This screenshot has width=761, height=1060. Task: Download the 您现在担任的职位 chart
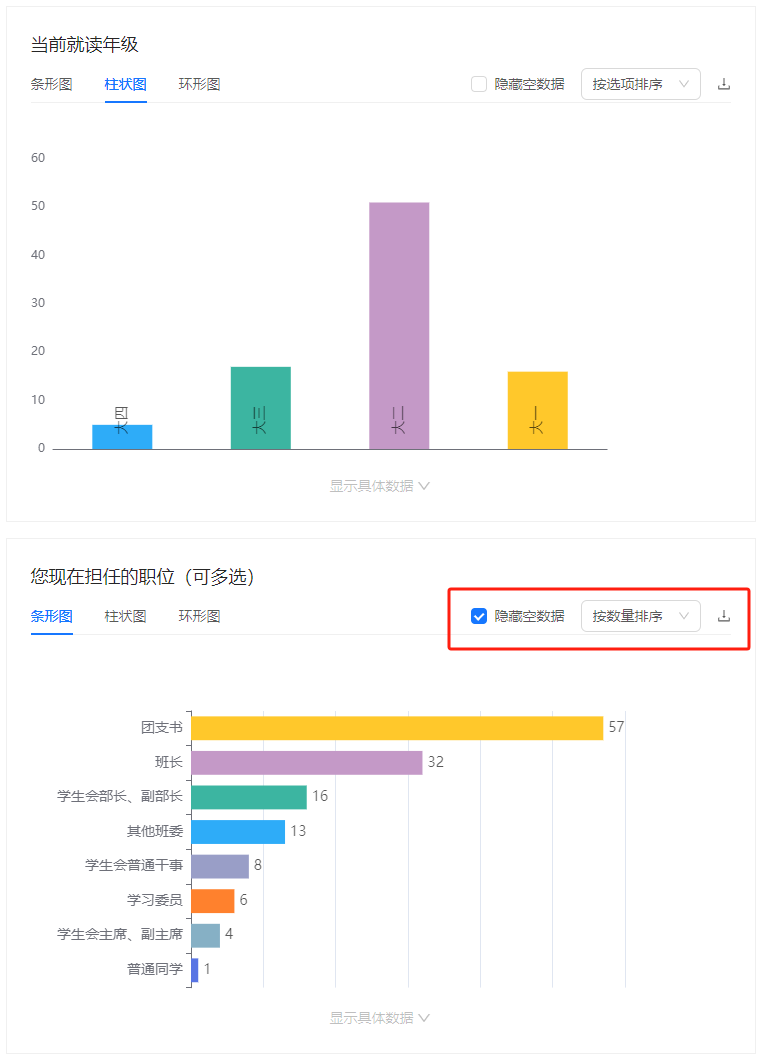coord(723,617)
